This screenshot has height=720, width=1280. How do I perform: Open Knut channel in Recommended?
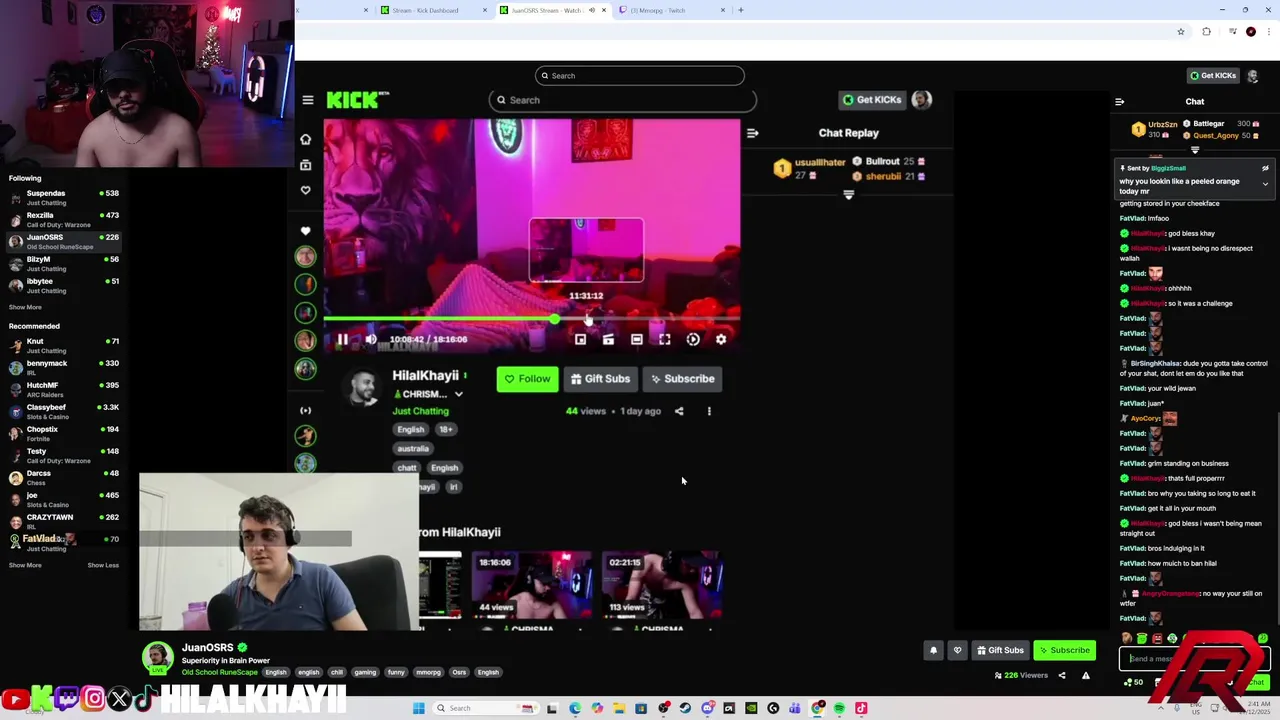[x=64, y=345]
